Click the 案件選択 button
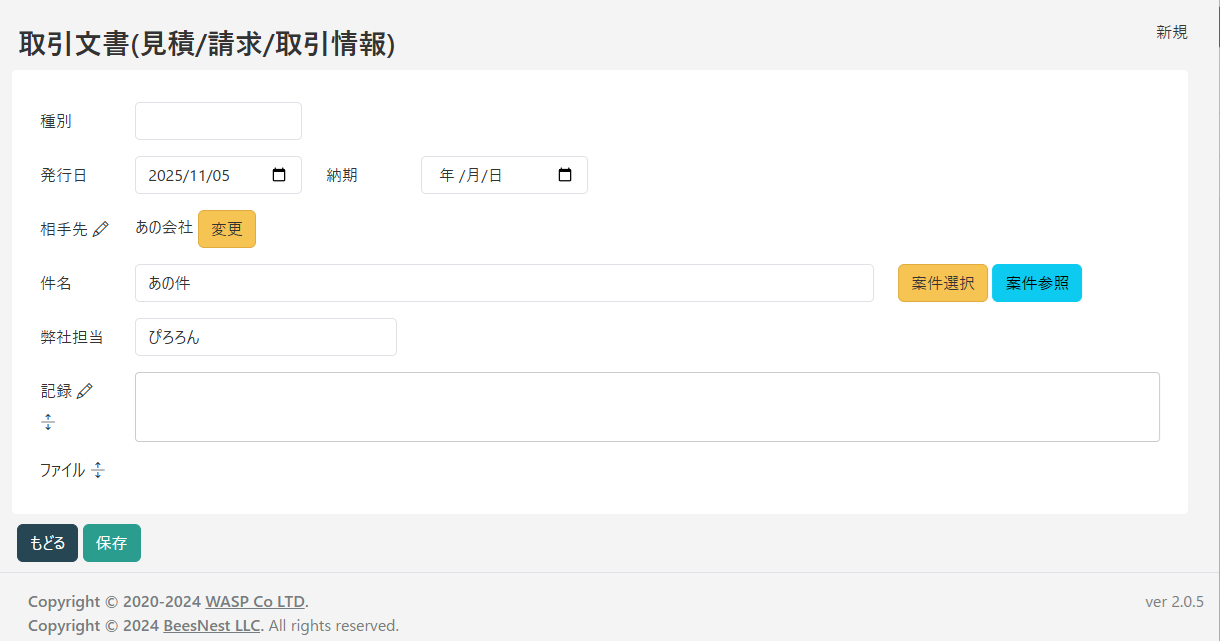1220x641 pixels. pyautogui.click(x=942, y=283)
